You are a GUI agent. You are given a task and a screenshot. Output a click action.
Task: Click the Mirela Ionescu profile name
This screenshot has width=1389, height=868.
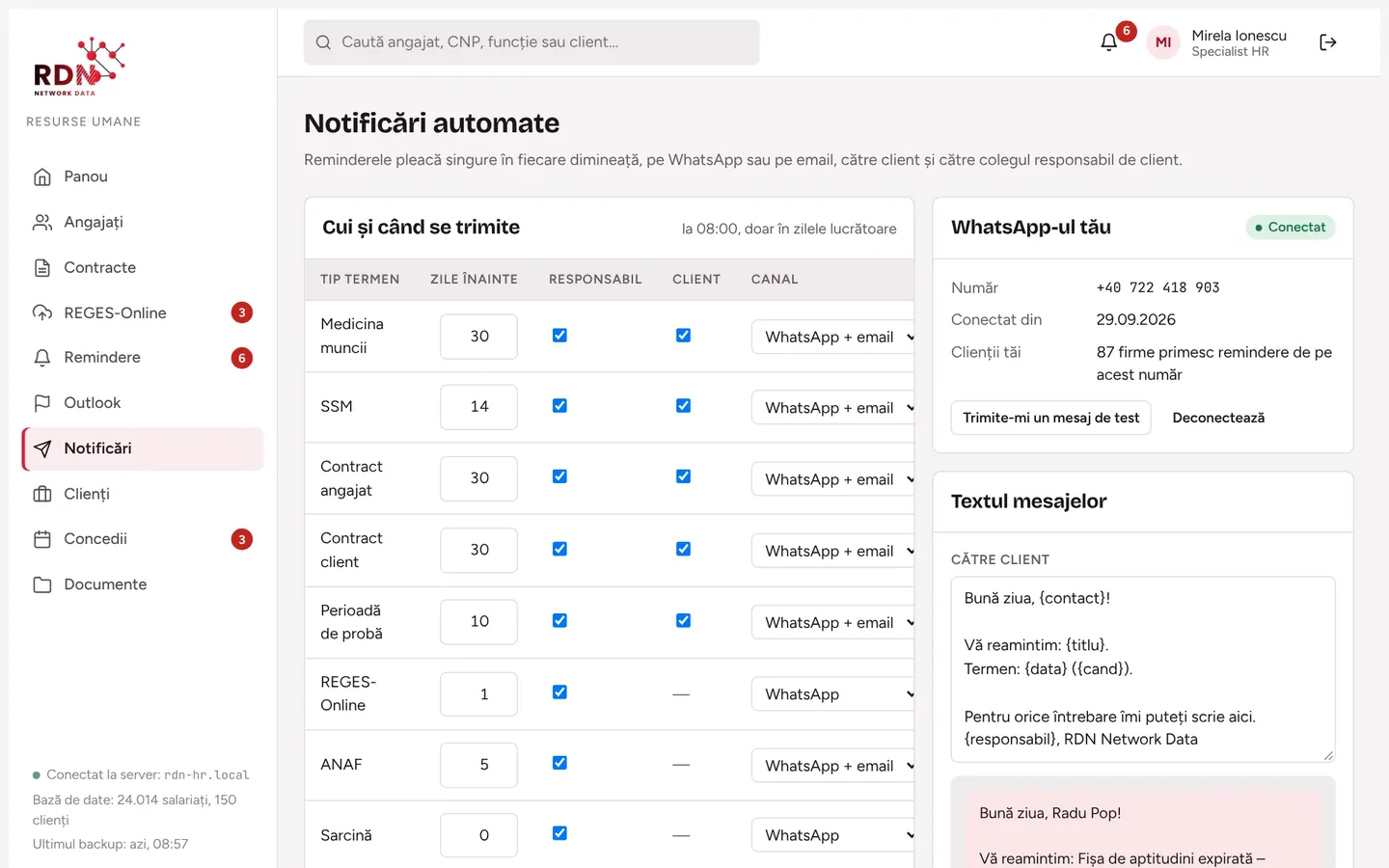click(1239, 36)
